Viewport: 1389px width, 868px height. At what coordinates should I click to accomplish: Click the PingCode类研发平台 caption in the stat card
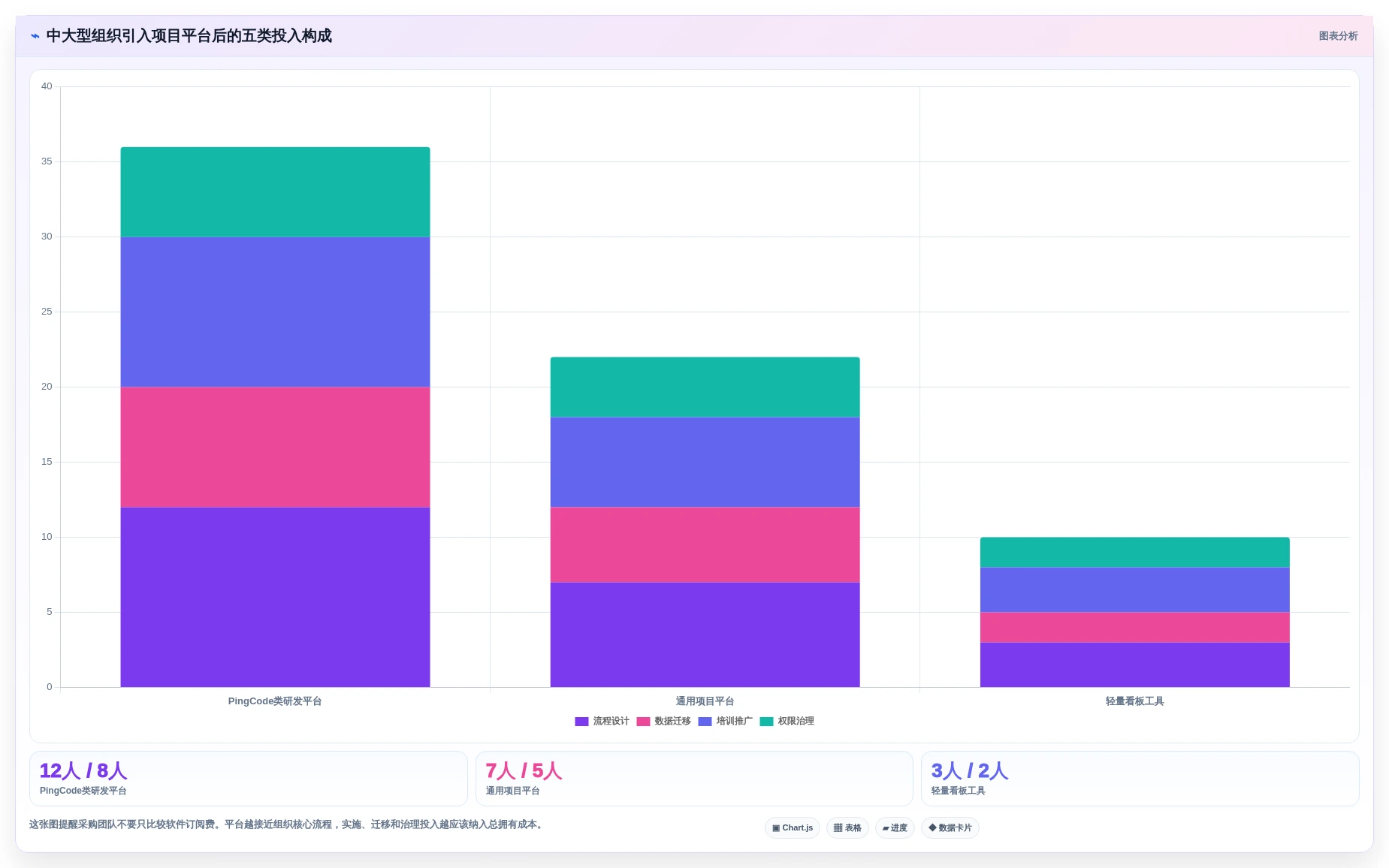click(x=83, y=791)
